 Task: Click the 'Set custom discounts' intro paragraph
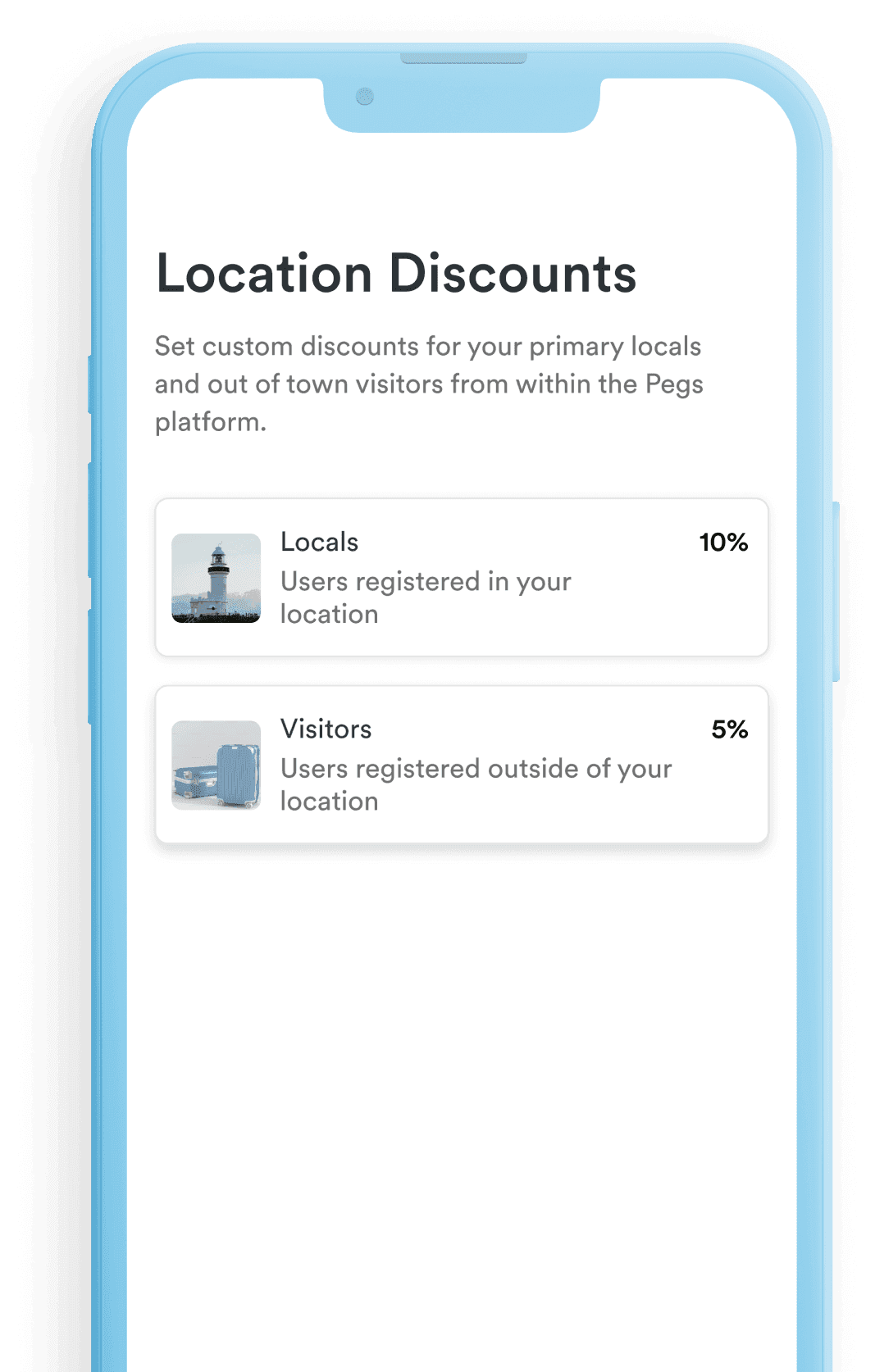coord(429,384)
